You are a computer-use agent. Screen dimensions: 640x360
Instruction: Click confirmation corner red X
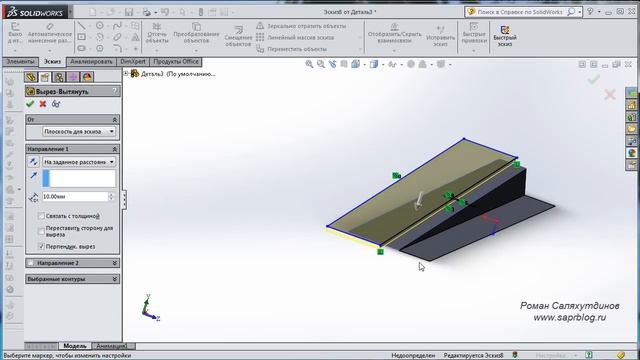pyautogui.click(x=610, y=95)
